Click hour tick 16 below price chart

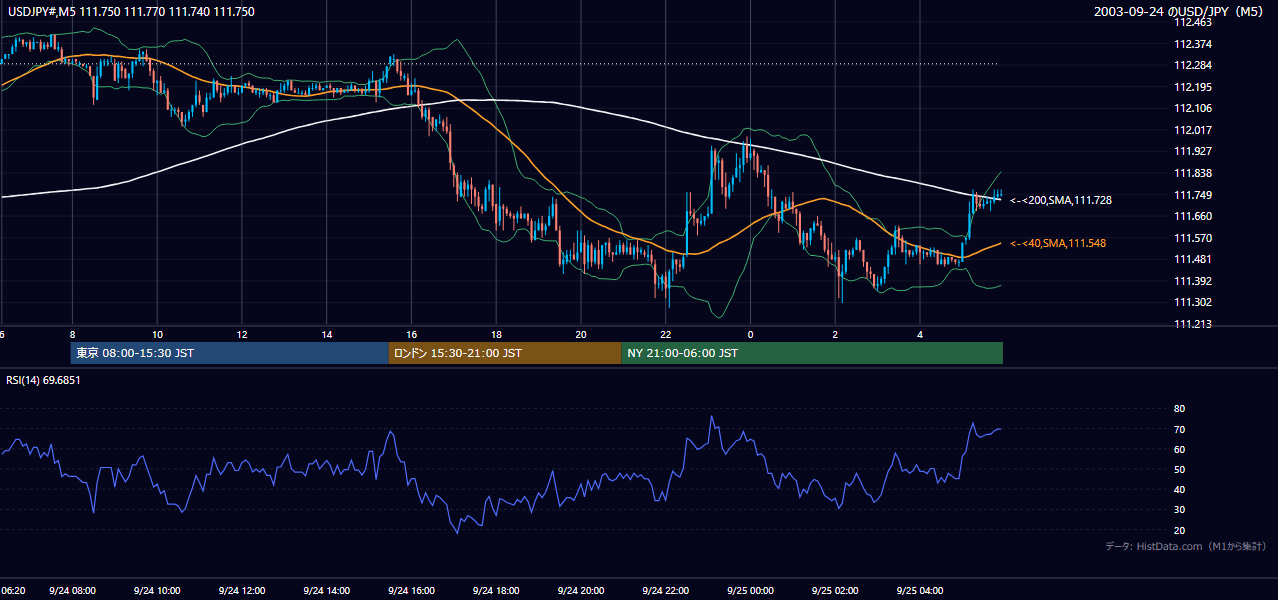tap(411, 334)
